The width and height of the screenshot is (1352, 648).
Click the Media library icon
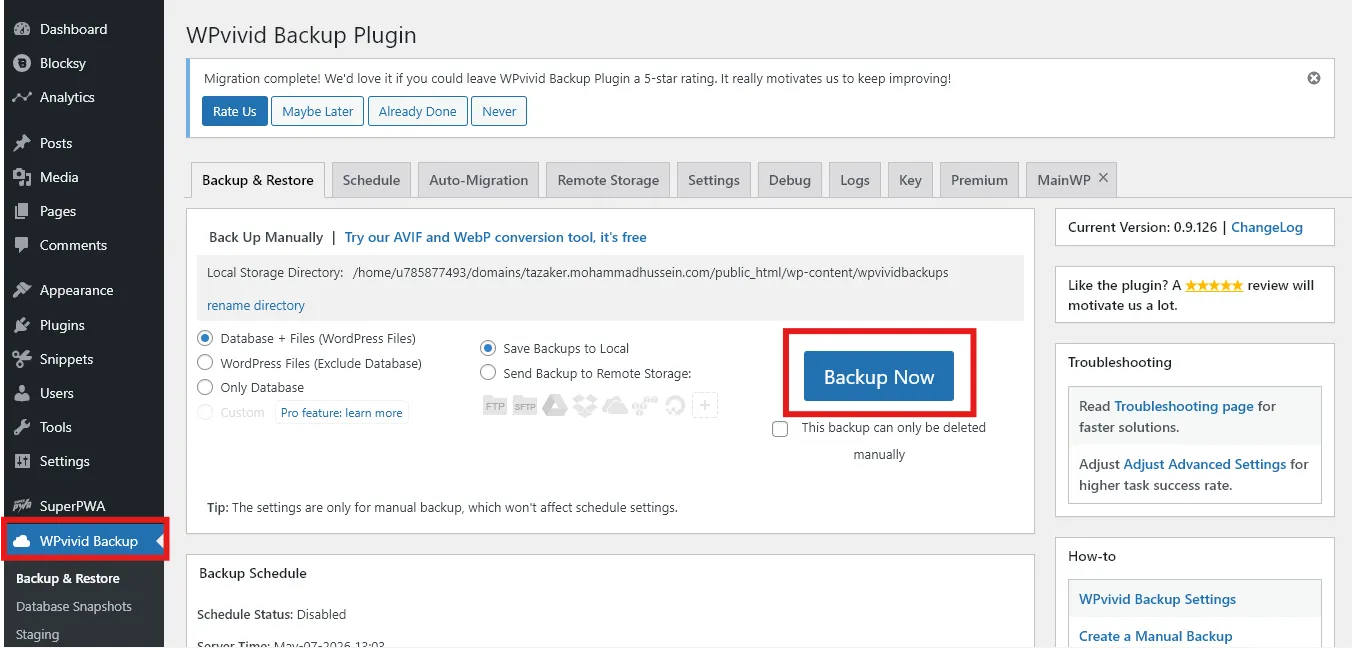[x=22, y=177]
